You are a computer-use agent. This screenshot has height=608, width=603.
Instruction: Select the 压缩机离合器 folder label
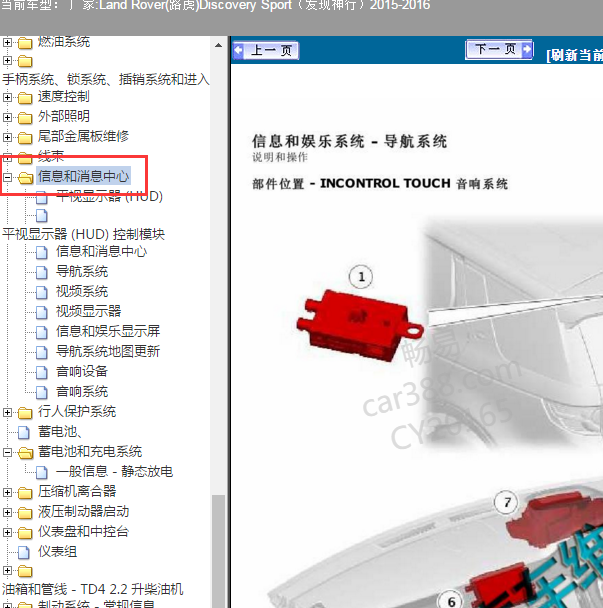(x=77, y=492)
